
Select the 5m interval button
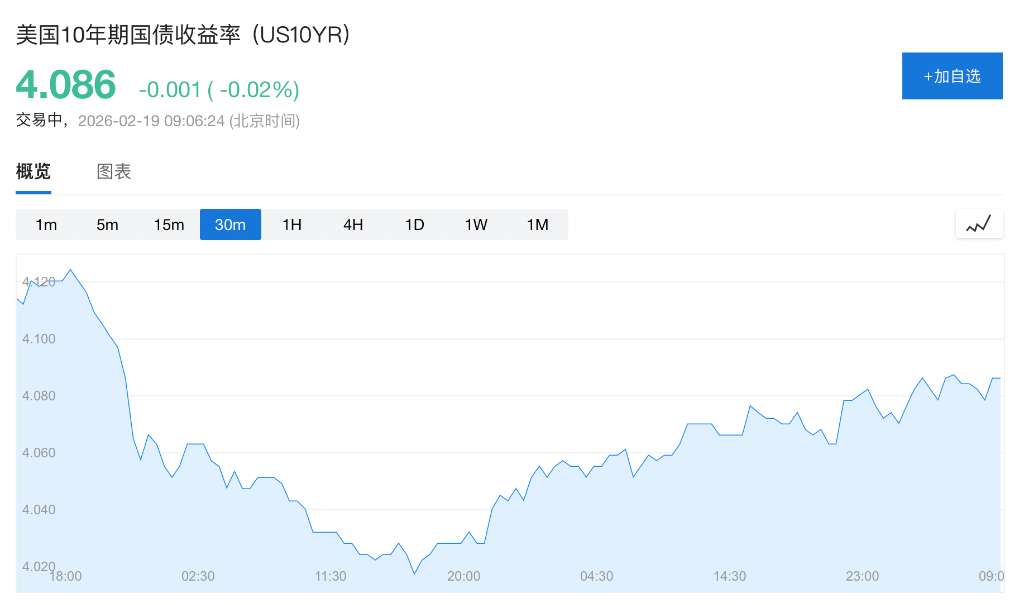(x=107, y=225)
